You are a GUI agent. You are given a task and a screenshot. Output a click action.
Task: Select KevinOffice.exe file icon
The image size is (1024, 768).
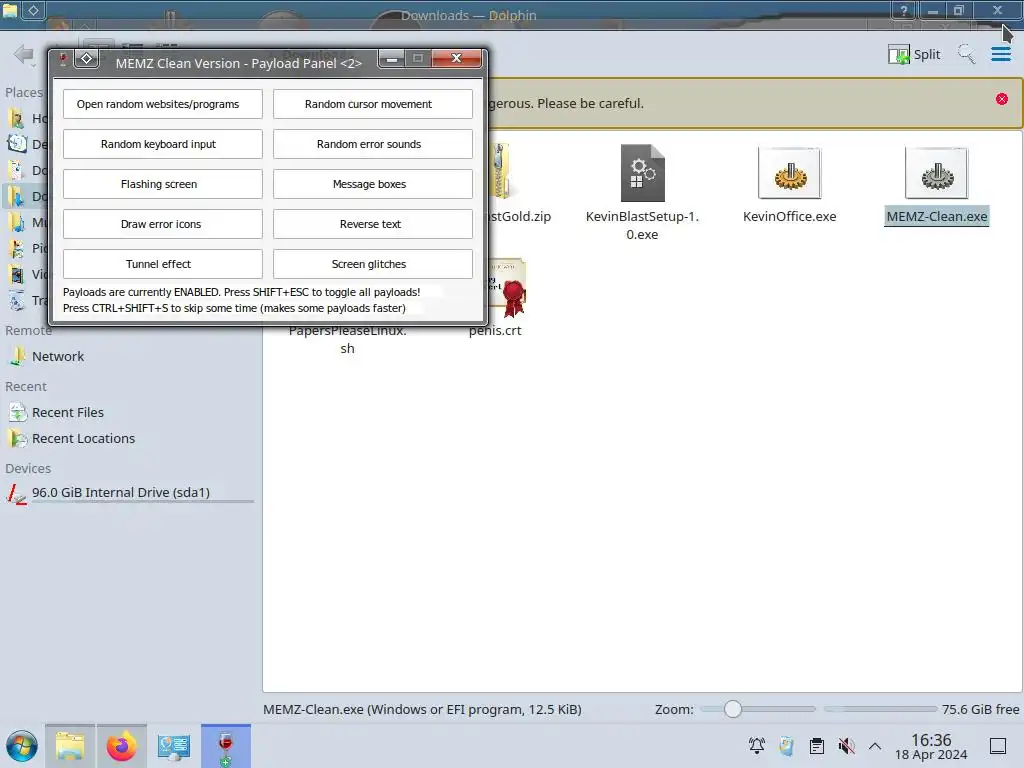(790, 173)
